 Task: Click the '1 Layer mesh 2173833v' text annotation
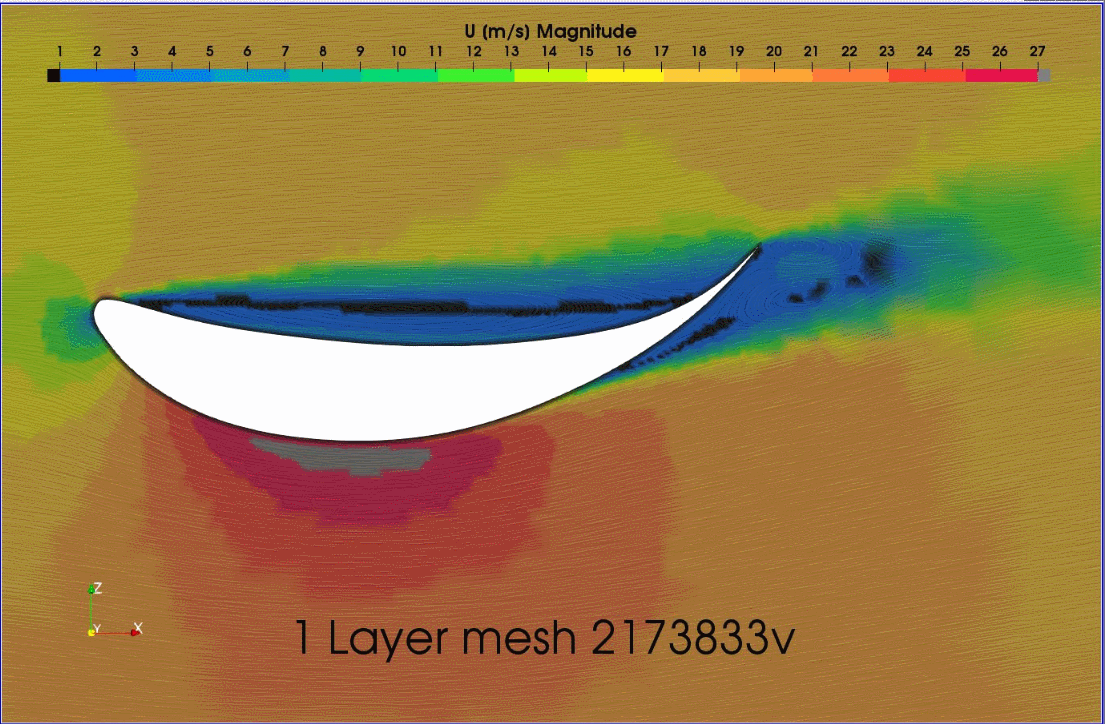(543, 637)
